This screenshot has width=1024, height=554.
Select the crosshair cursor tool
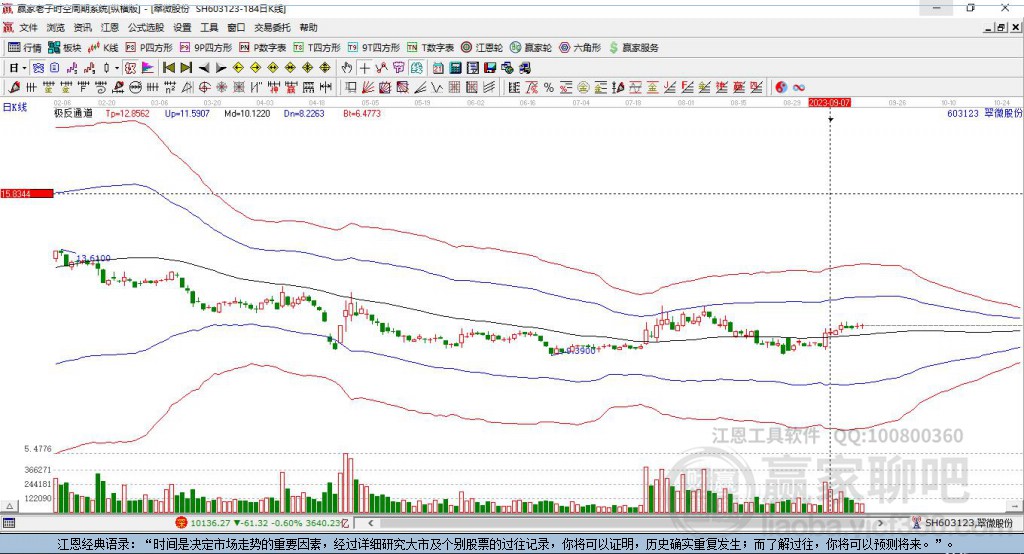coord(365,68)
